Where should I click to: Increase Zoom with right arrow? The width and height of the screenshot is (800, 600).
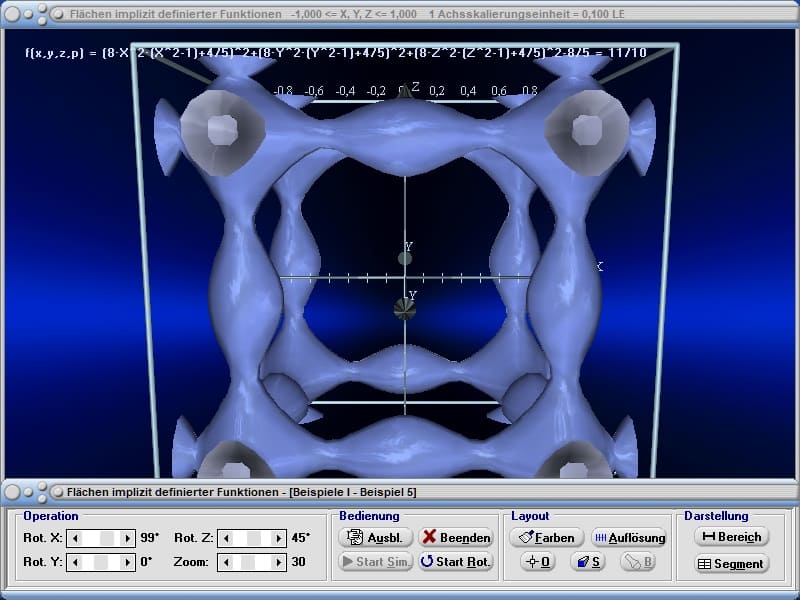[280, 562]
